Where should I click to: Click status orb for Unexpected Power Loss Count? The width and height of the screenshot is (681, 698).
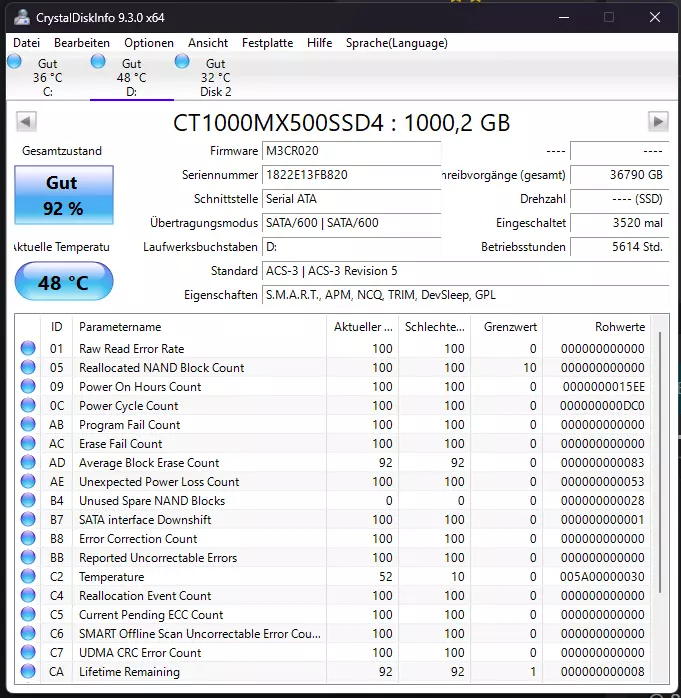click(x=28, y=481)
